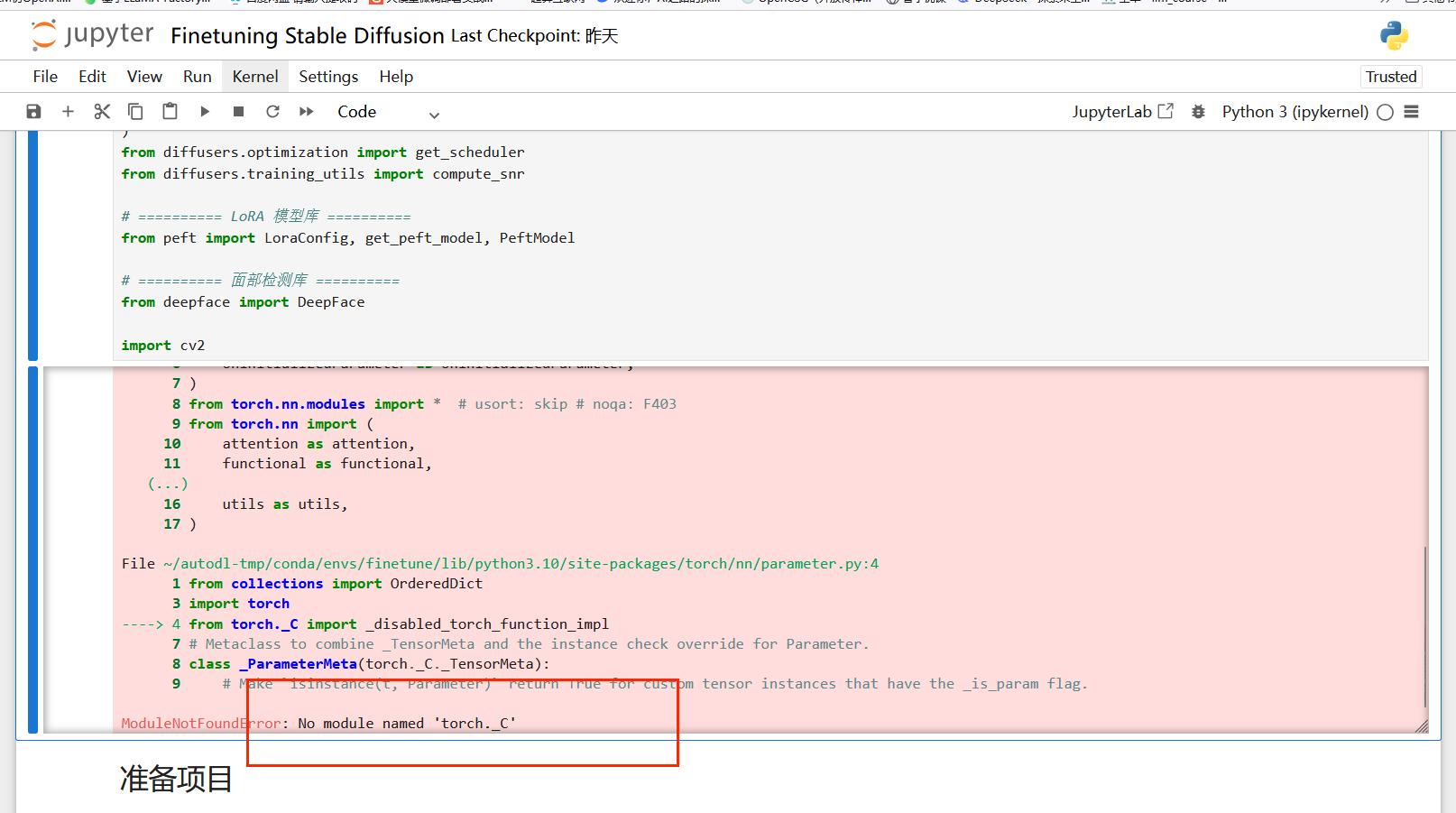Restart kernel and run all cells
The image size is (1456, 813).
tap(307, 111)
